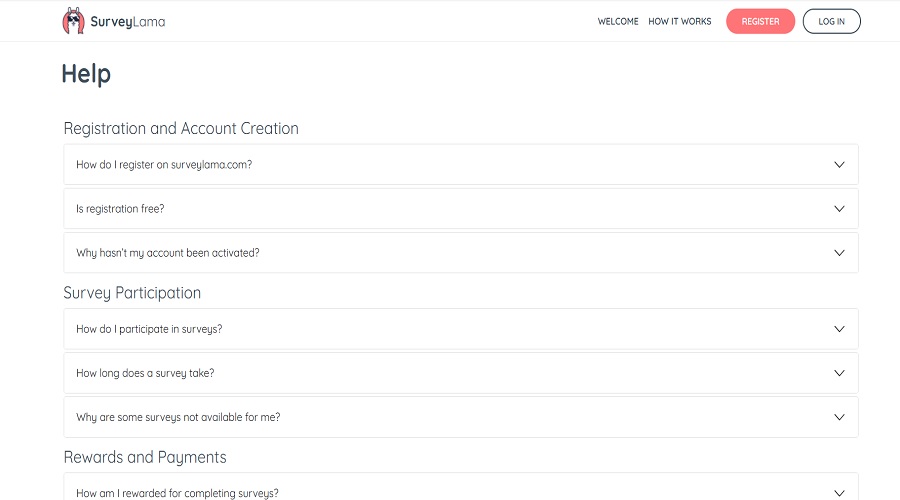
Task: Expand chevron for surveys not available question
Action: point(839,417)
